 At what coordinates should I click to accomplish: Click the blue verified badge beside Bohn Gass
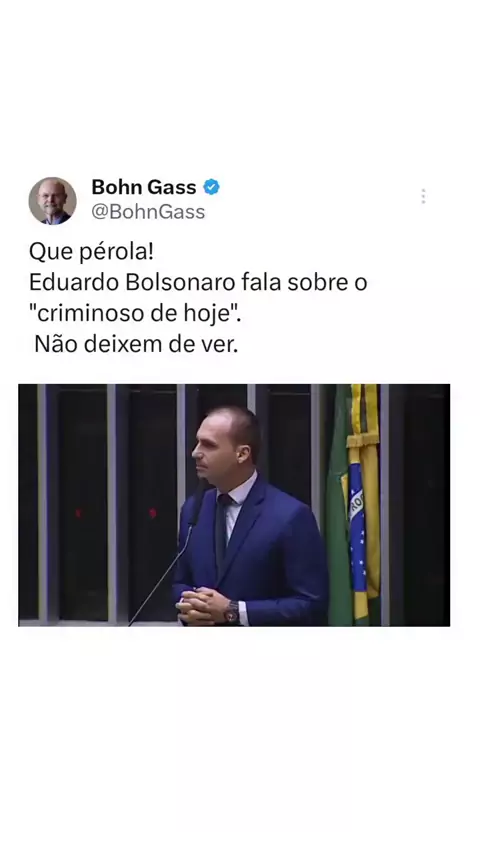(211, 187)
